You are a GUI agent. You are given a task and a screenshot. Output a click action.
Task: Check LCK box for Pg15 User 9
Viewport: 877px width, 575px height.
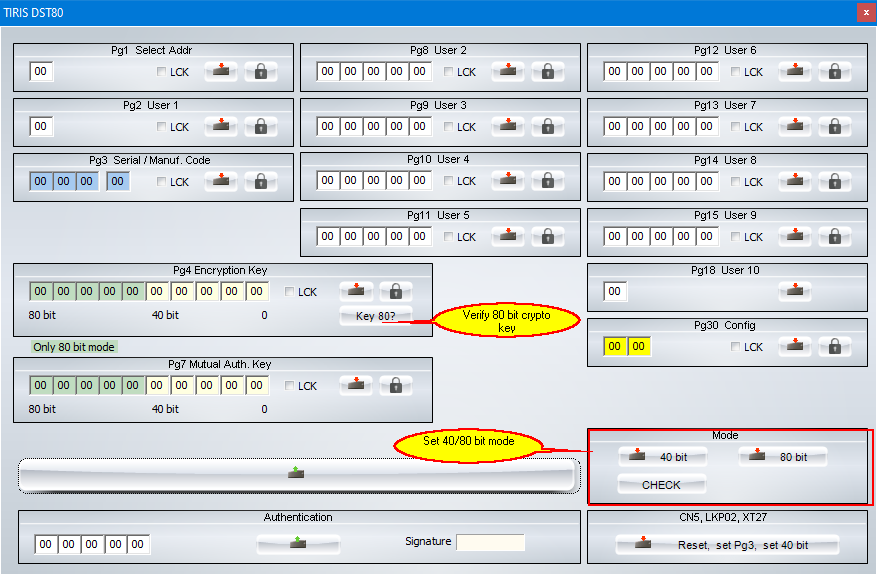point(735,237)
